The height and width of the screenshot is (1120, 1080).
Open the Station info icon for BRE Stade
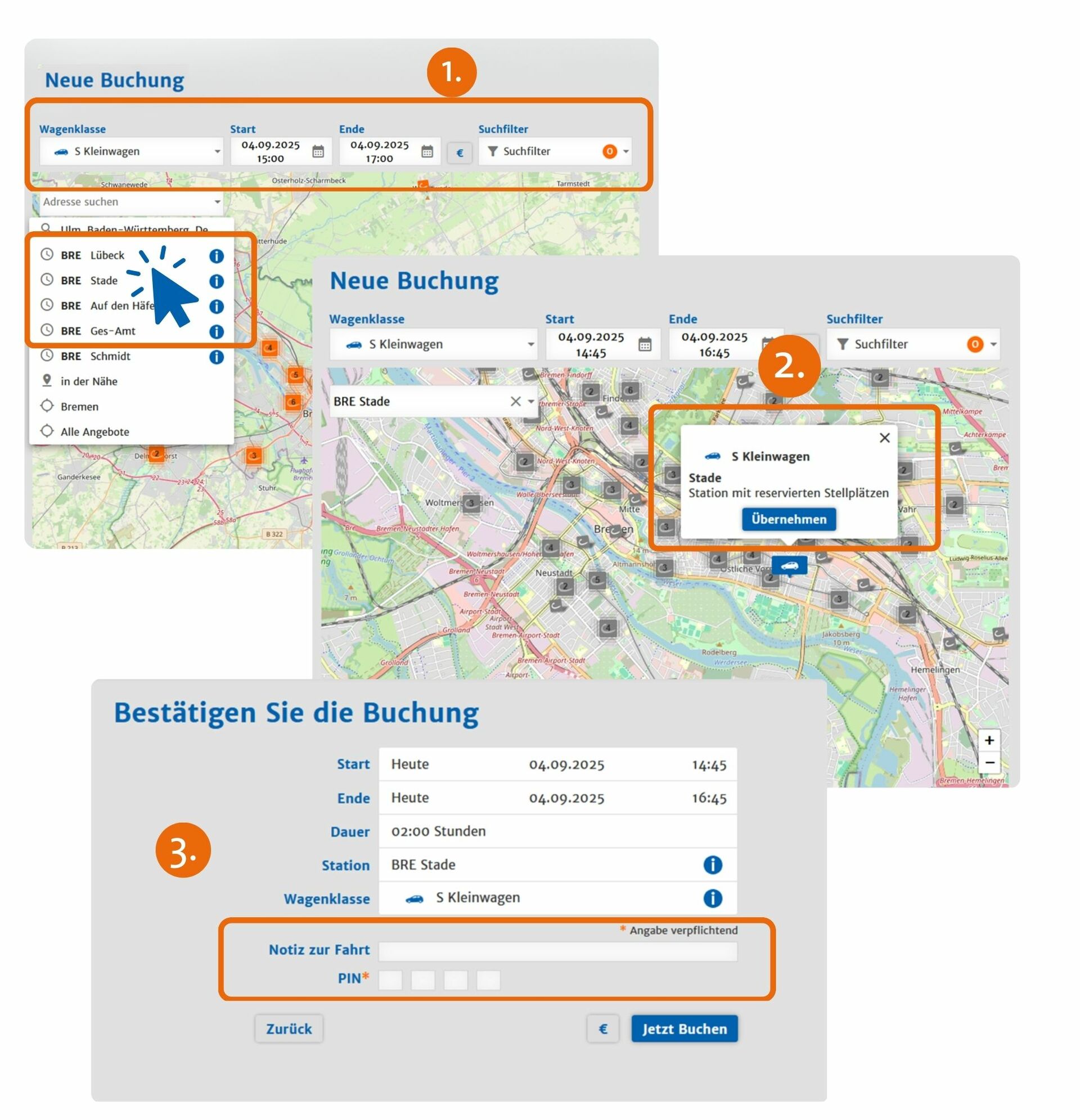coord(712,865)
